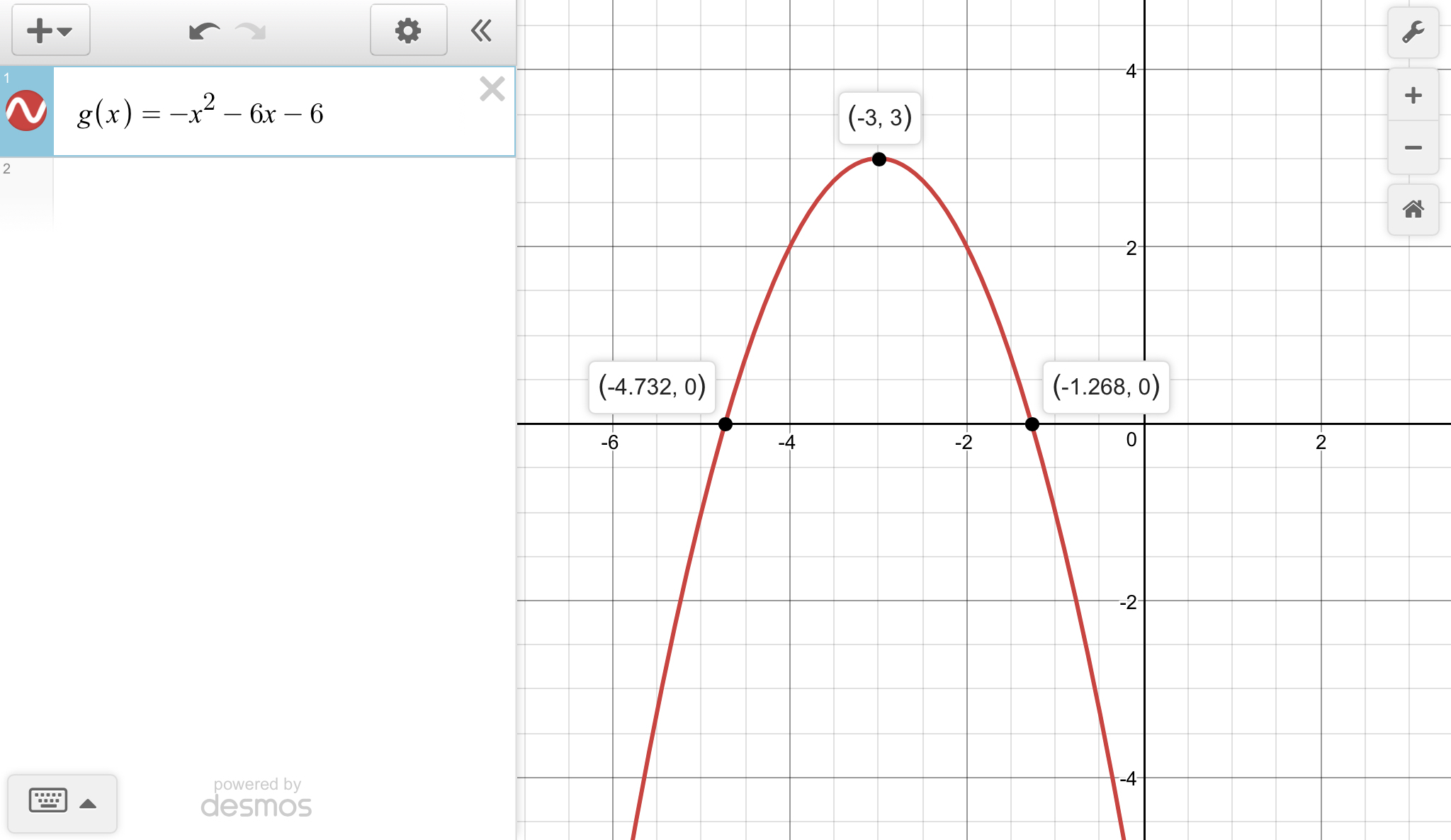Select empty expression row 2

(283, 191)
